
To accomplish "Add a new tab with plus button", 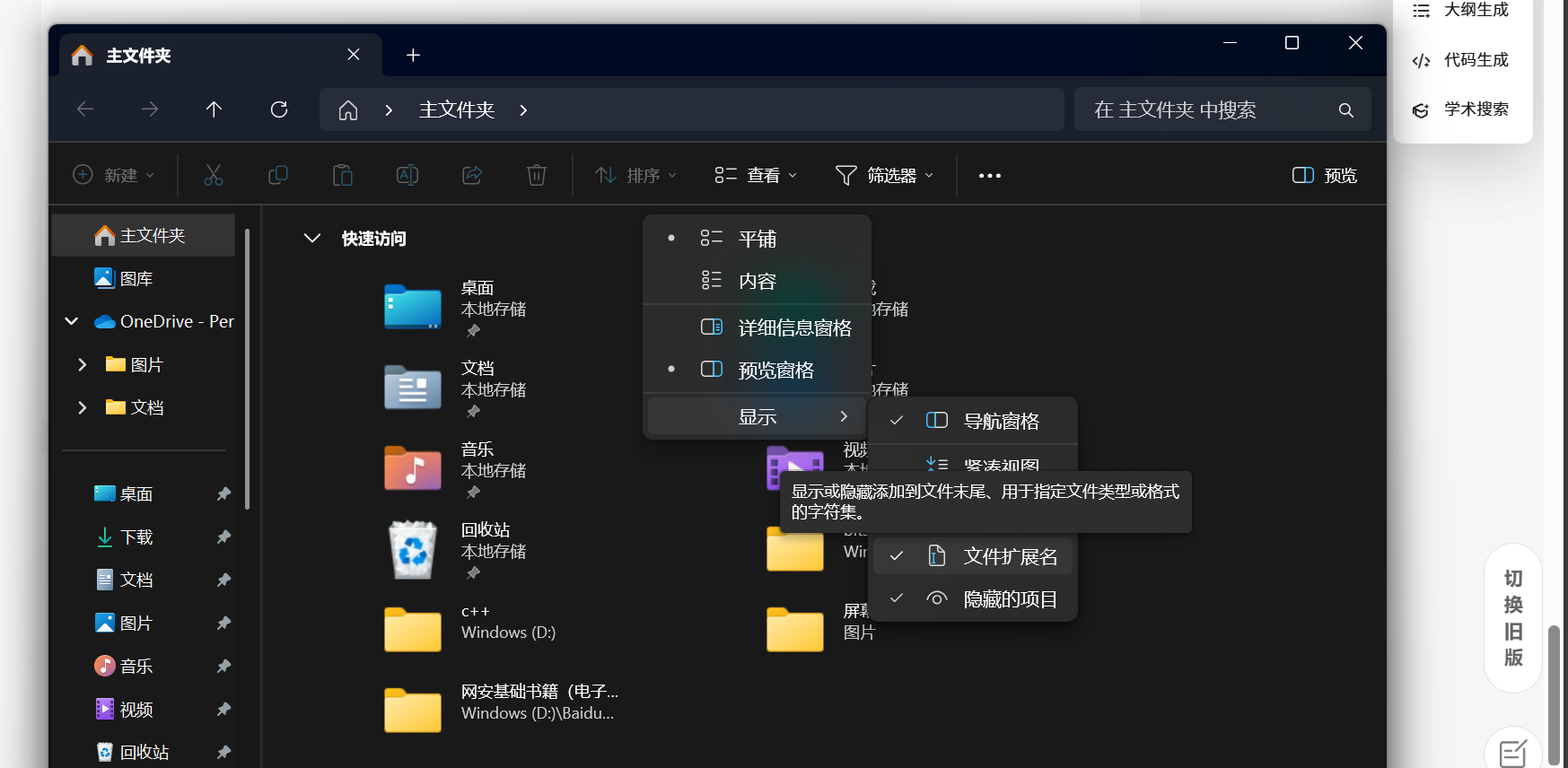I will click(x=413, y=55).
